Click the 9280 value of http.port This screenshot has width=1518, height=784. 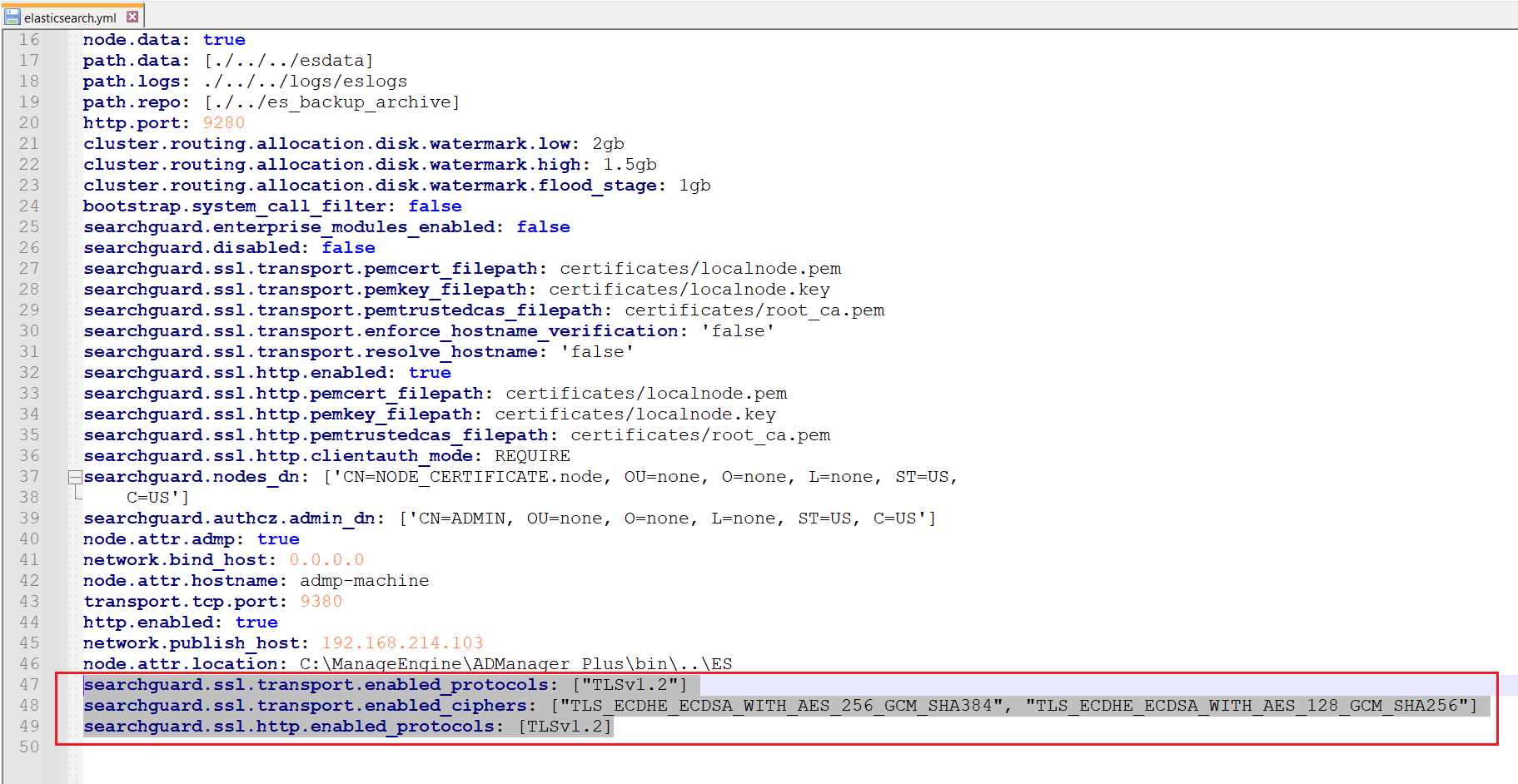223,122
